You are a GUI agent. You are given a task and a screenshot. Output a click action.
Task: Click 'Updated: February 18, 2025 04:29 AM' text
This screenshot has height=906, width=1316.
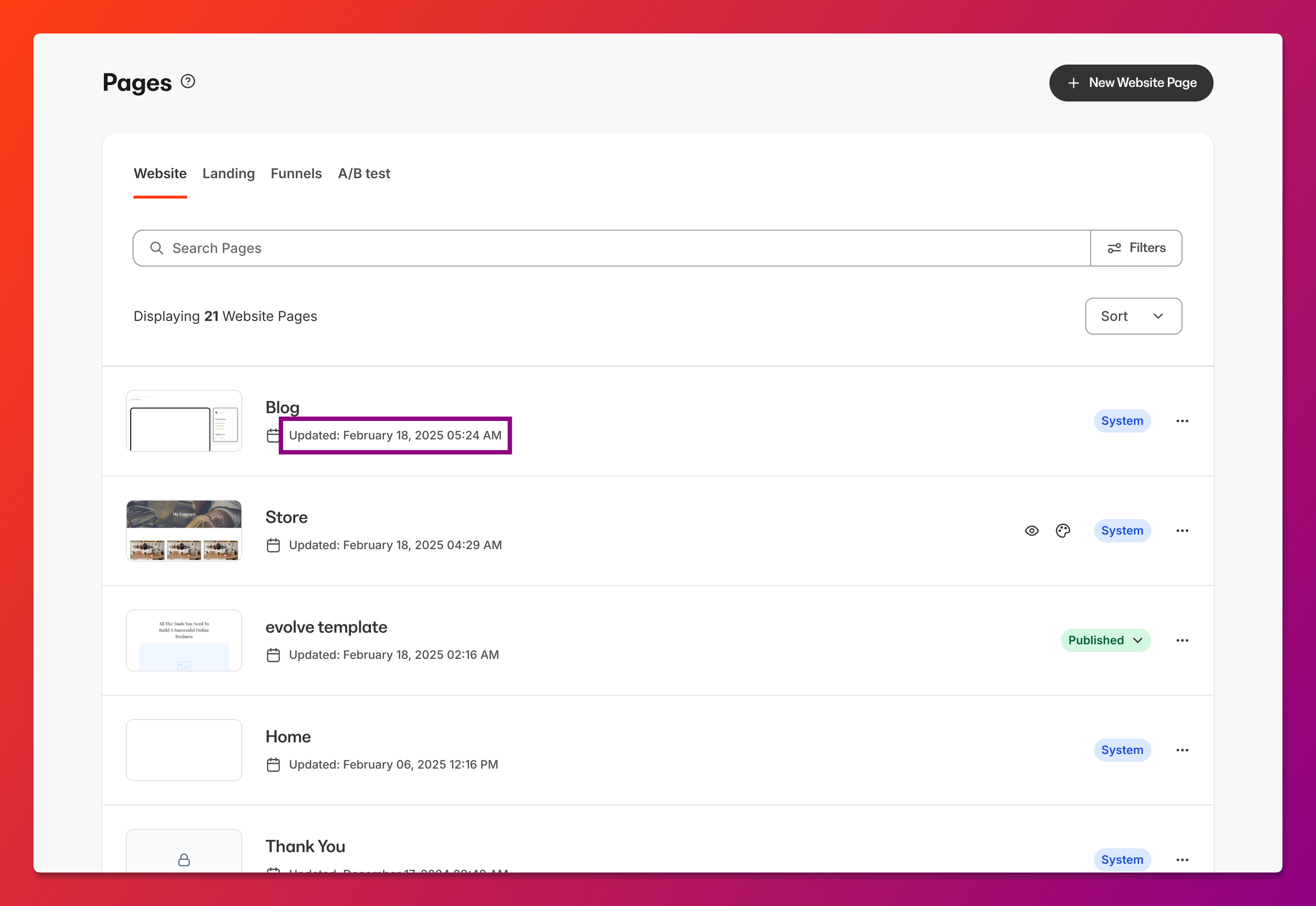pos(395,545)
